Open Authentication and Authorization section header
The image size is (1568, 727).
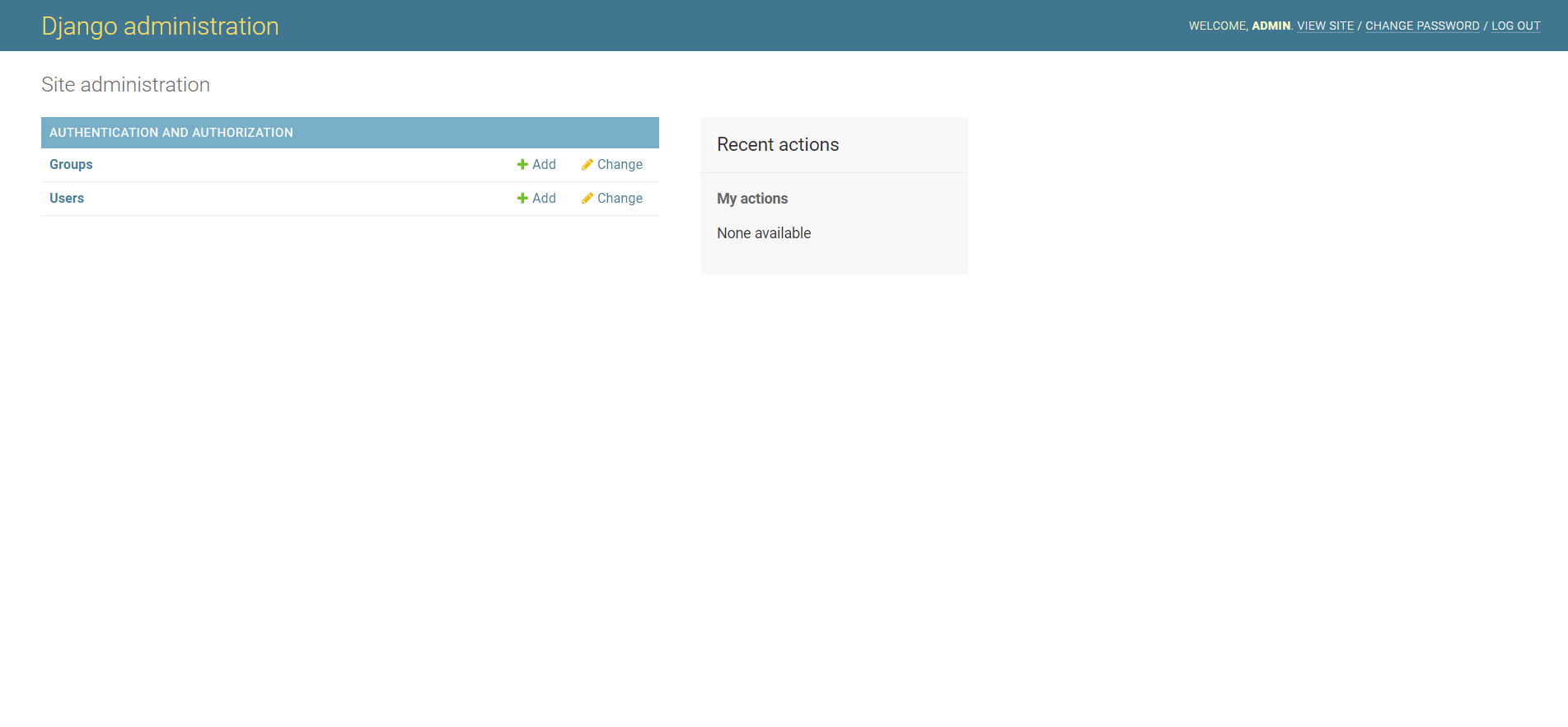(x=171, y=133)
